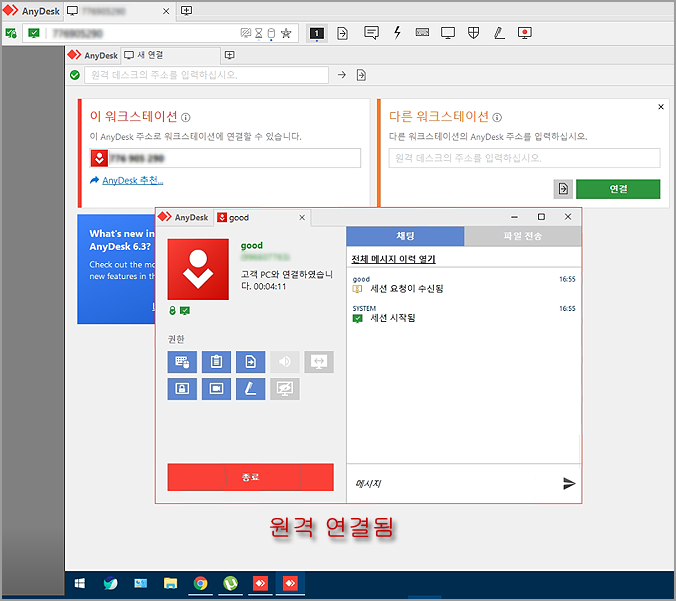Screen dimensions: 676x601
Task: Click the green 연결 button
Action: click(x=618, y=189)
